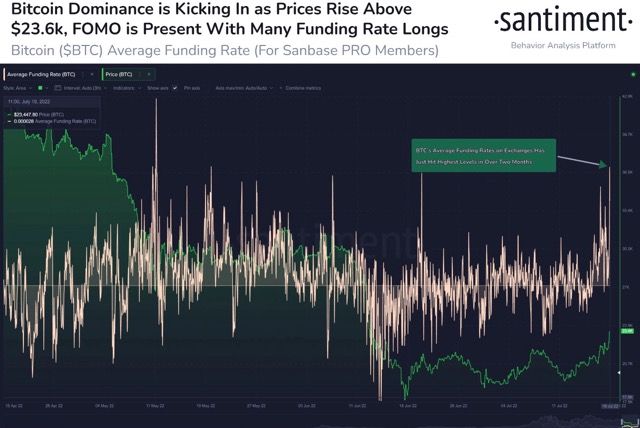Expand the Interval: Auto (3h) dropdown

tap(84, 88)
